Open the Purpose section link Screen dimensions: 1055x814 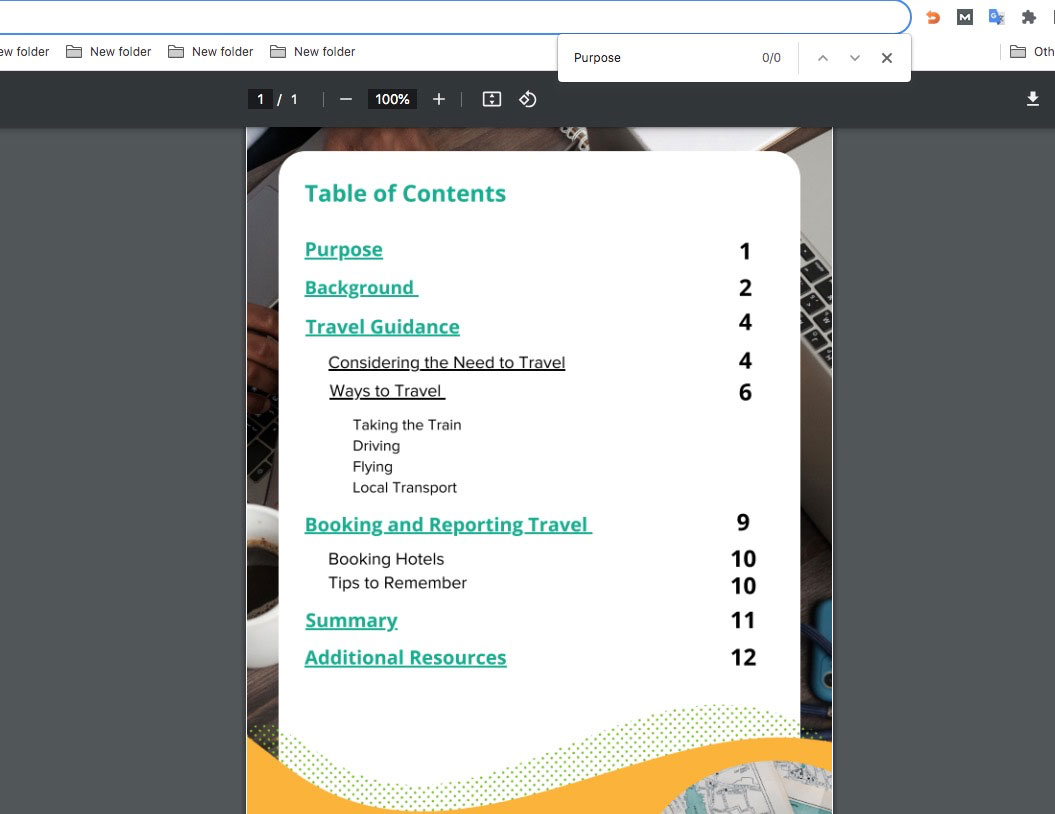(x=344, y=250)
